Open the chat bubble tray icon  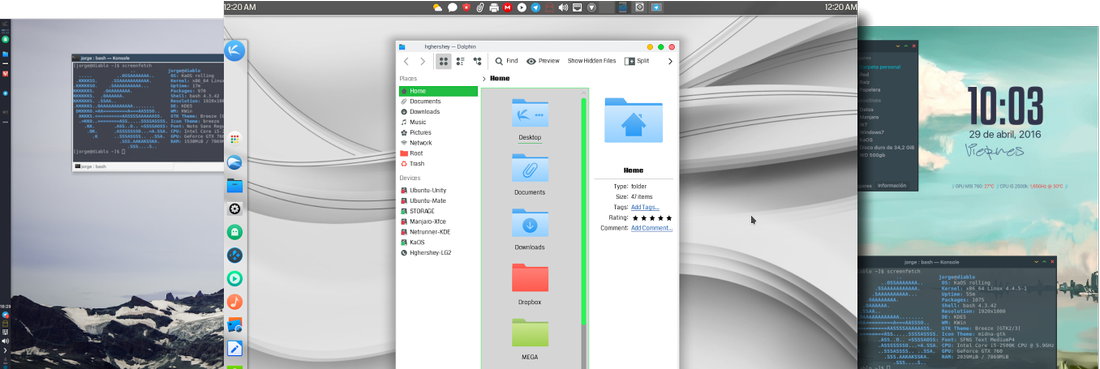(452, 7)
